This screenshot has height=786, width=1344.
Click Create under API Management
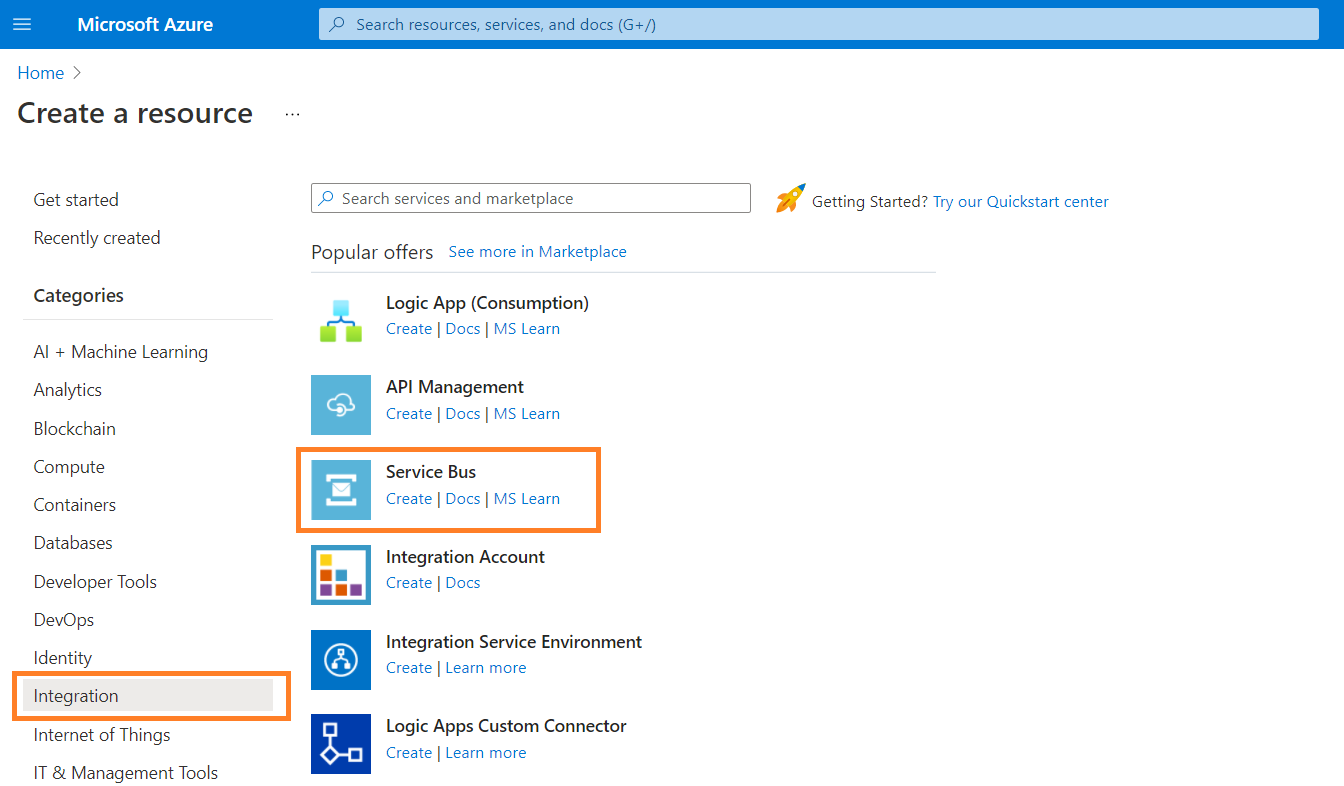409,414
